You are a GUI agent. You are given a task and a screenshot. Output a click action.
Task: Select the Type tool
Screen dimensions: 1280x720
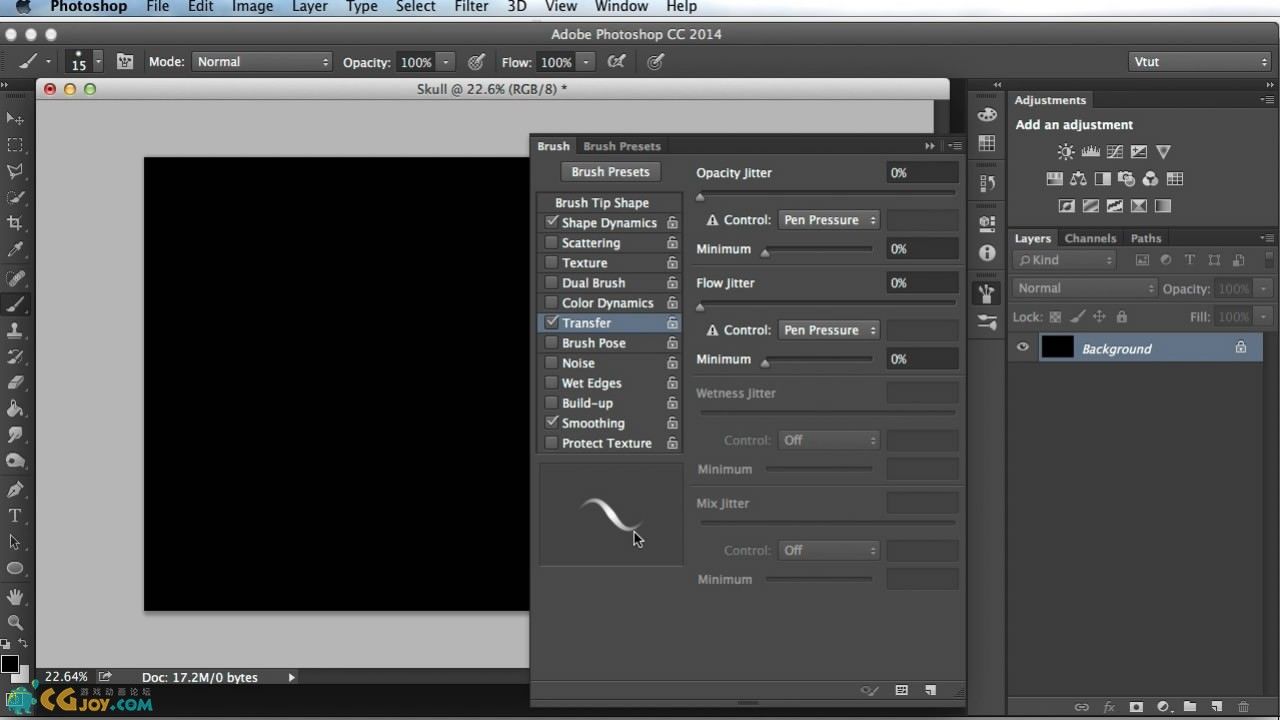(15, 516)
